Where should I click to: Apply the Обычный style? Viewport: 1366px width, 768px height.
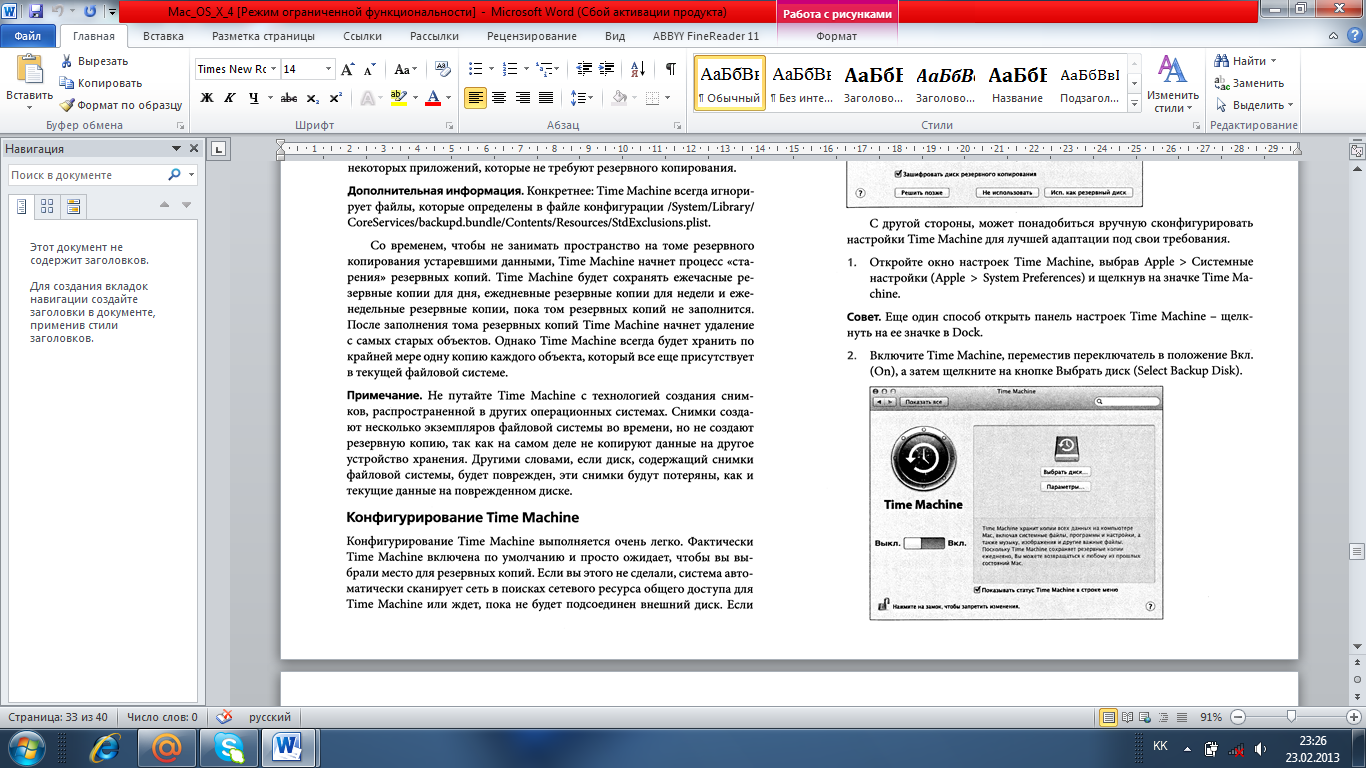click(730, 83)
